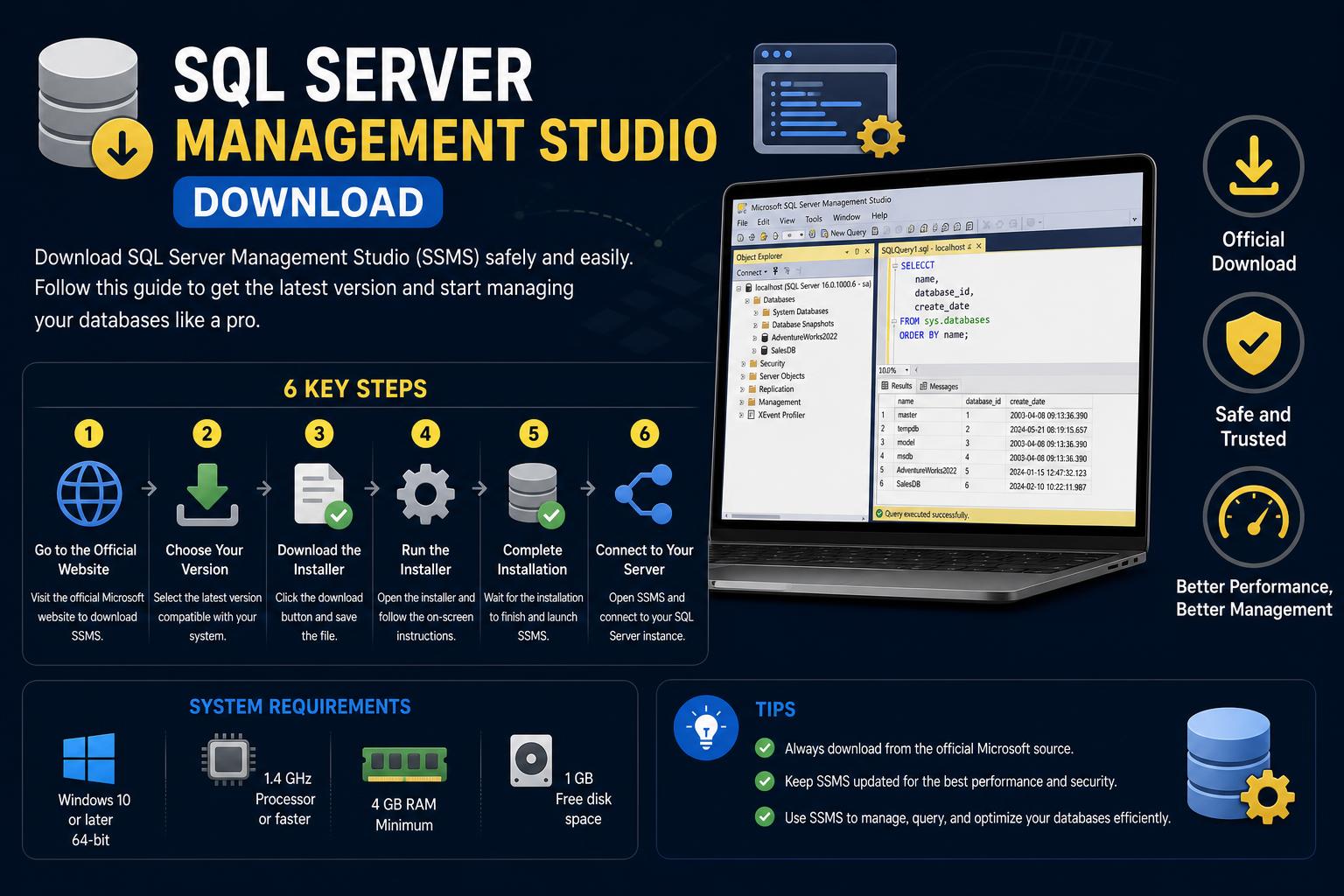The image size is (1344, 896).
Task: Click the checkmark beside 'Keep SSMS updated'
Action: pyautogui.click(x=765, y=781)
